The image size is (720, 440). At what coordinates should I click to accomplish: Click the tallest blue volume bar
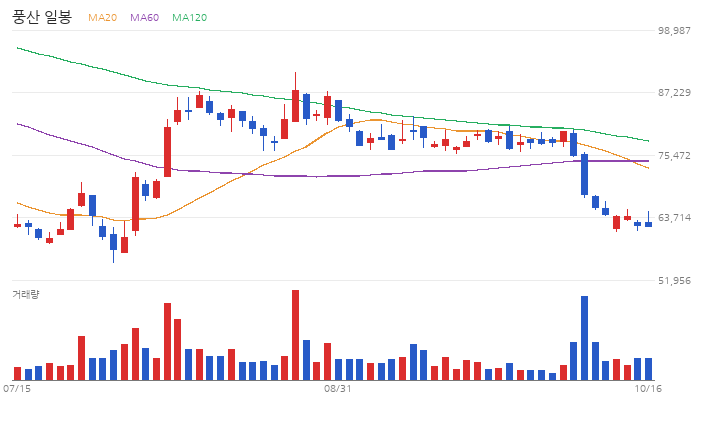click(585, 338)
